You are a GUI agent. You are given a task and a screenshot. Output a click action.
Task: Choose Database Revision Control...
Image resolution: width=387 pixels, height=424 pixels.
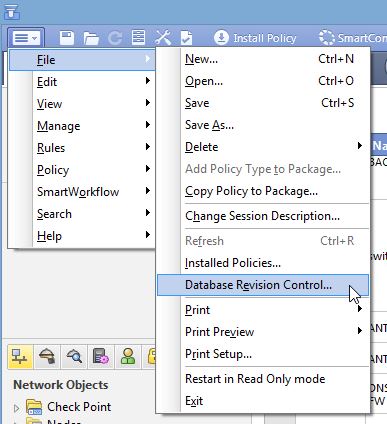coord(263,285)
